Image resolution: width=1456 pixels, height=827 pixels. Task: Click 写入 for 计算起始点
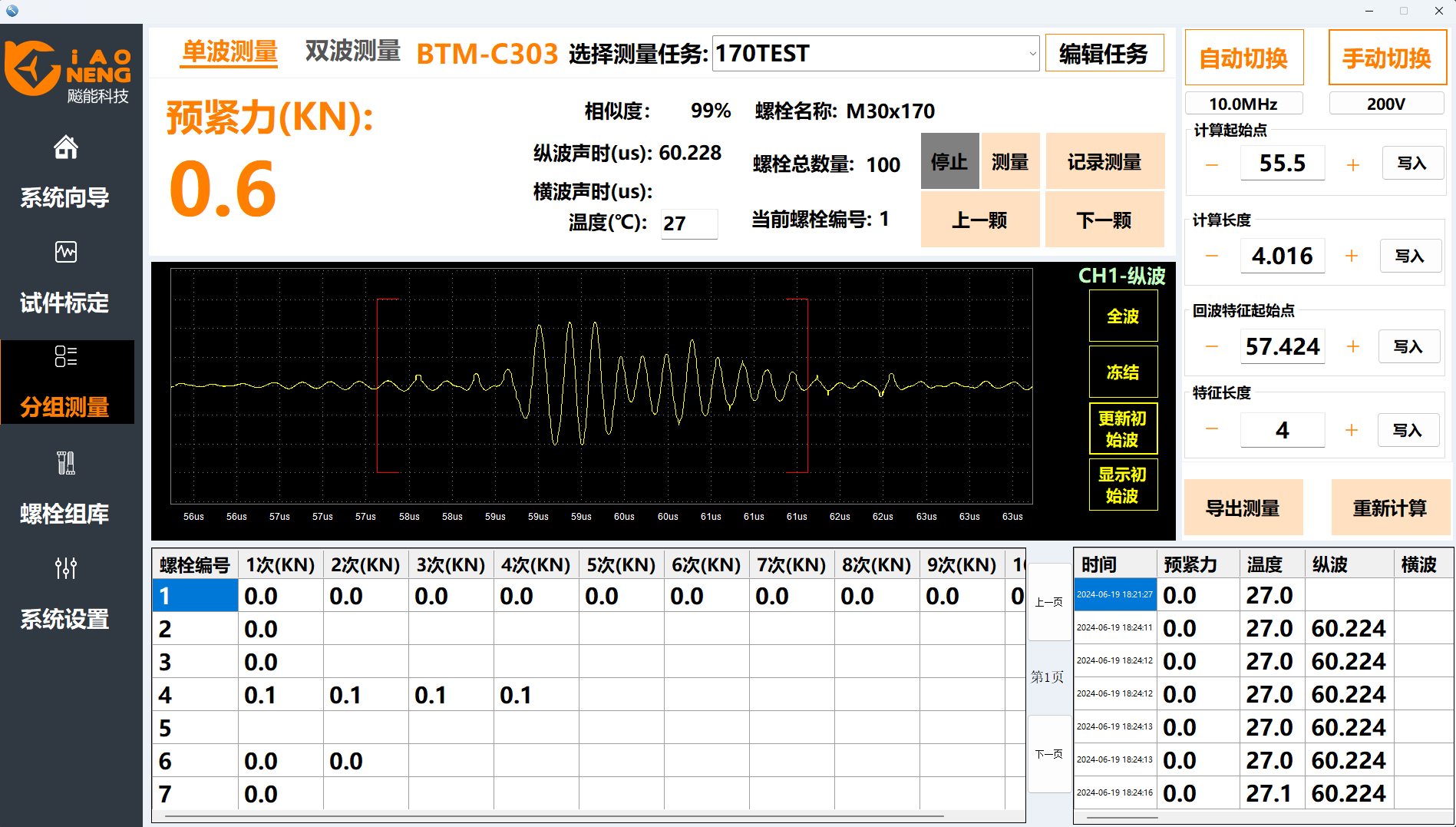click(1412, 163)
